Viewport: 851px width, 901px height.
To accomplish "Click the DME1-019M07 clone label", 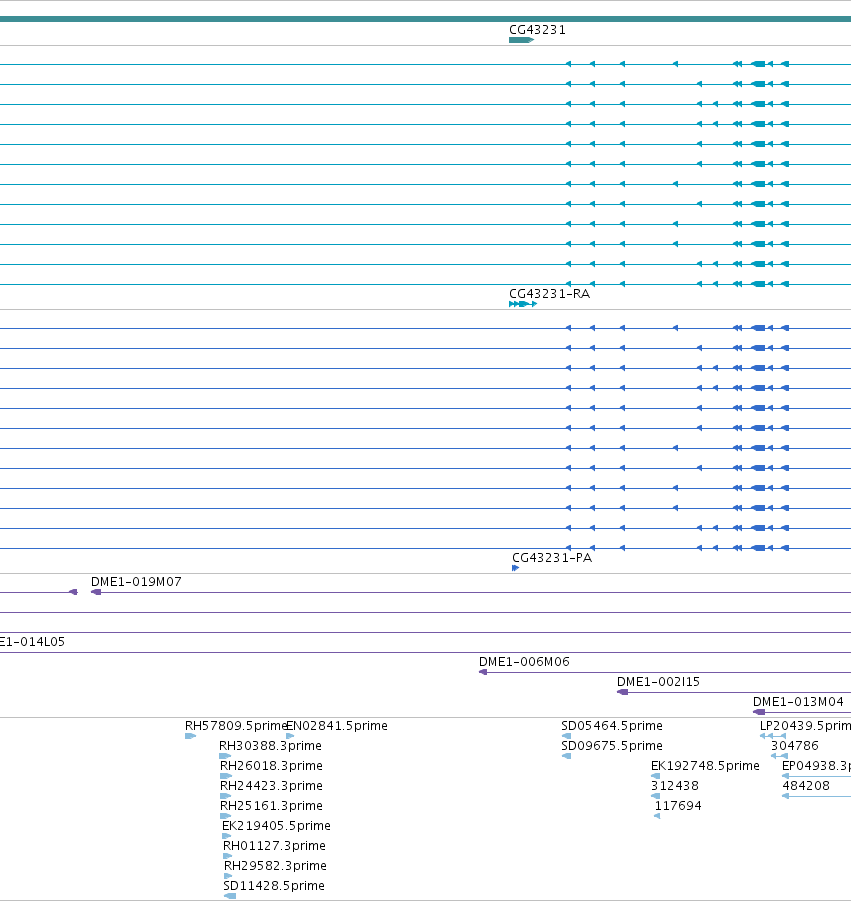I will coord(136,582).
